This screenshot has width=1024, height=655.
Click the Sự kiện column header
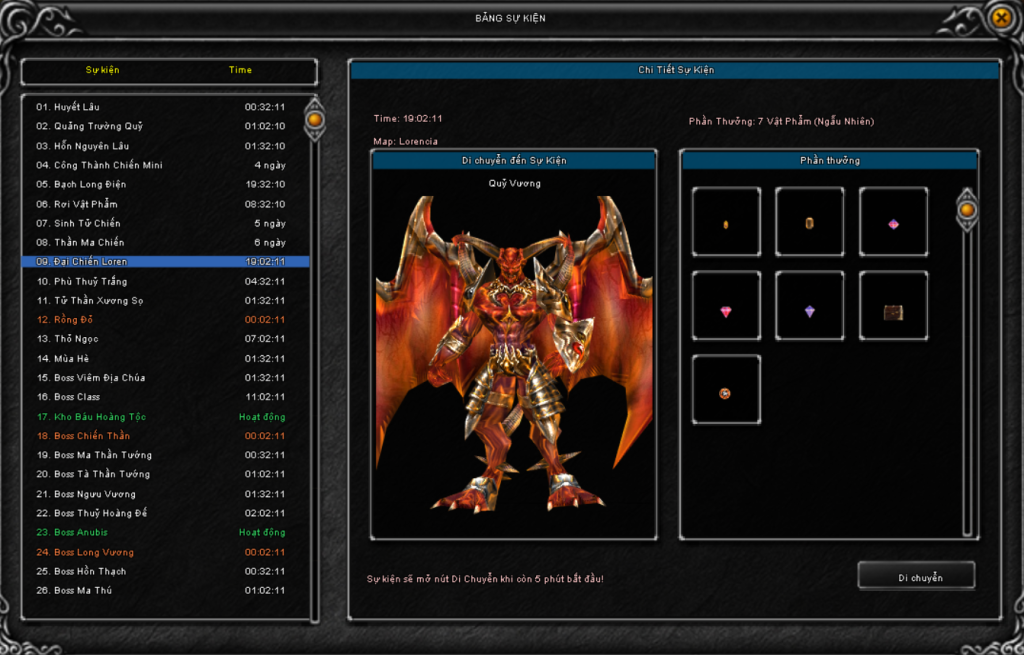(x=102, y=71)
